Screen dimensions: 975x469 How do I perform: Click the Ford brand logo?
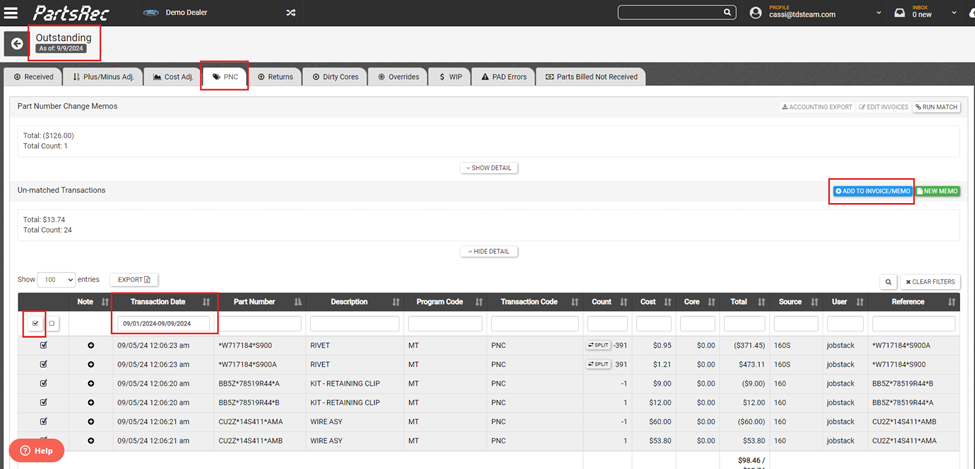point(151,12)
